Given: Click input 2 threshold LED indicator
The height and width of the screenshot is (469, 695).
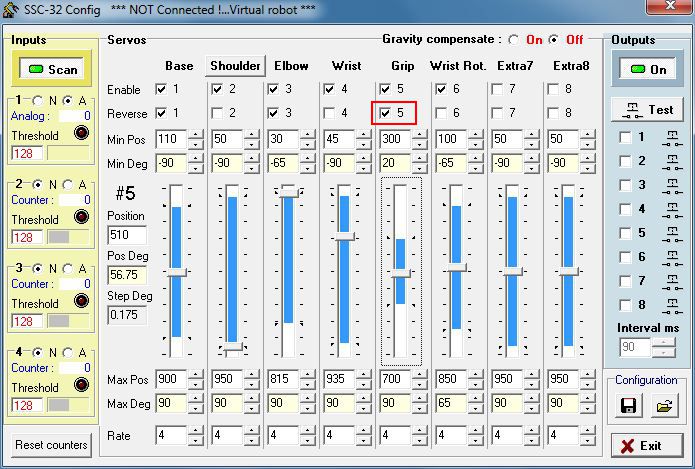Looking at the screenshot, I should click(81, 216).
